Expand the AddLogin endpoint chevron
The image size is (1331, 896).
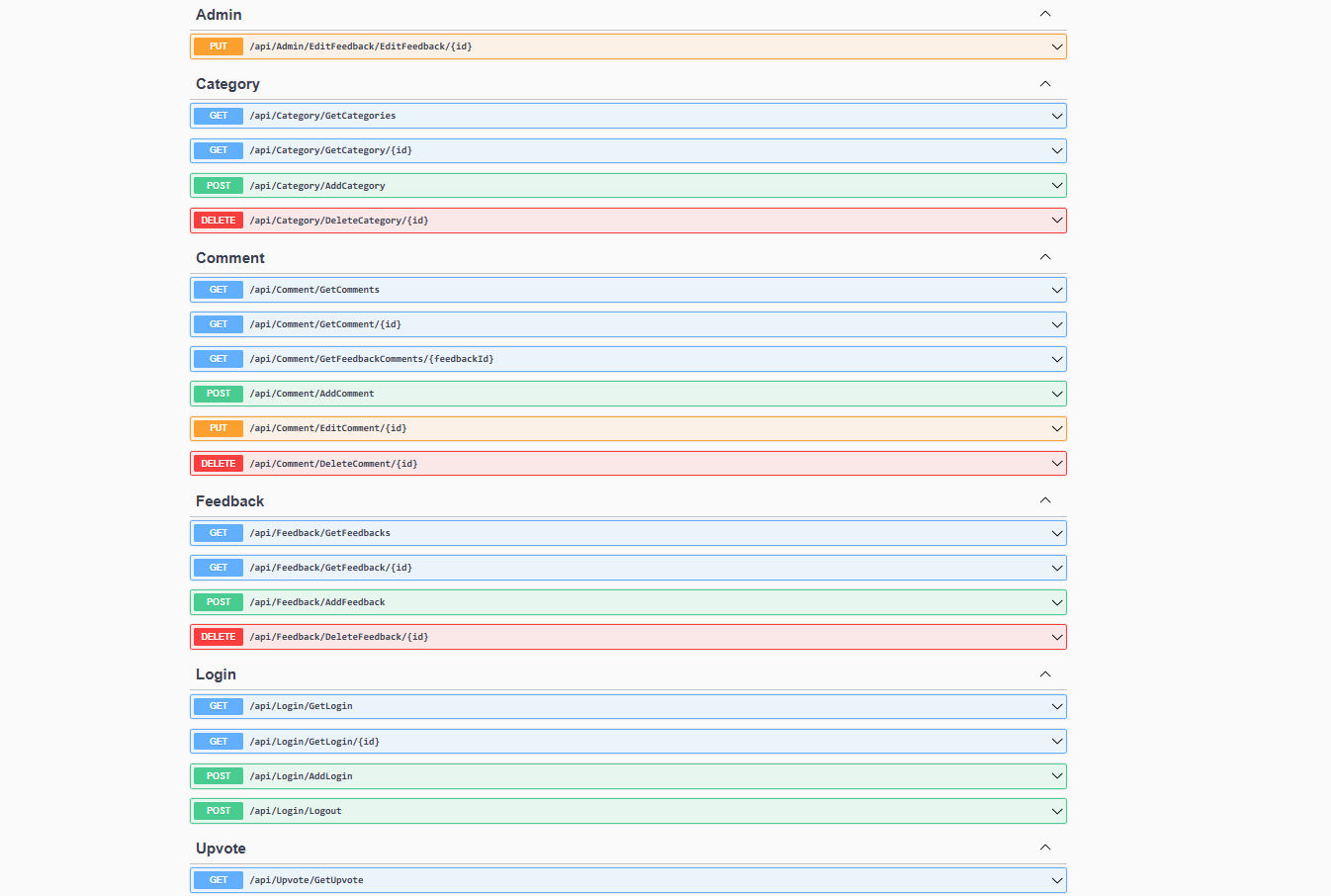[1057, 776]
